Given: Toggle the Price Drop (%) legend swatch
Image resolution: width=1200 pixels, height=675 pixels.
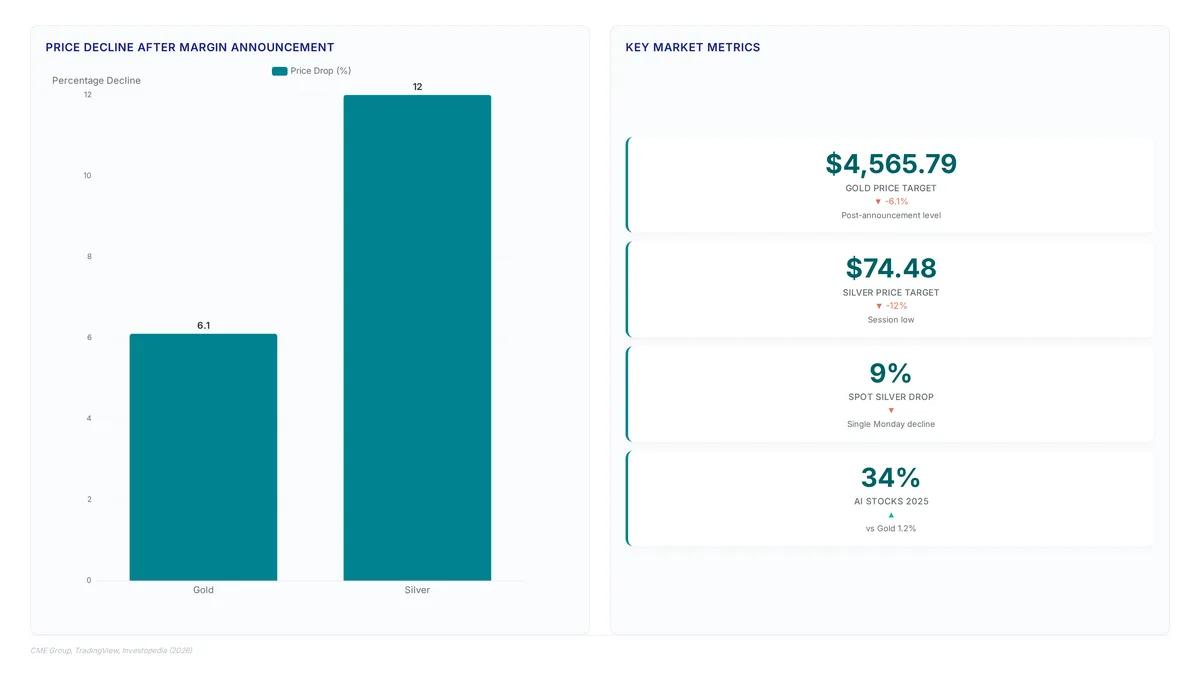Looking at the screenshot, I should click(x=279, y=71).
